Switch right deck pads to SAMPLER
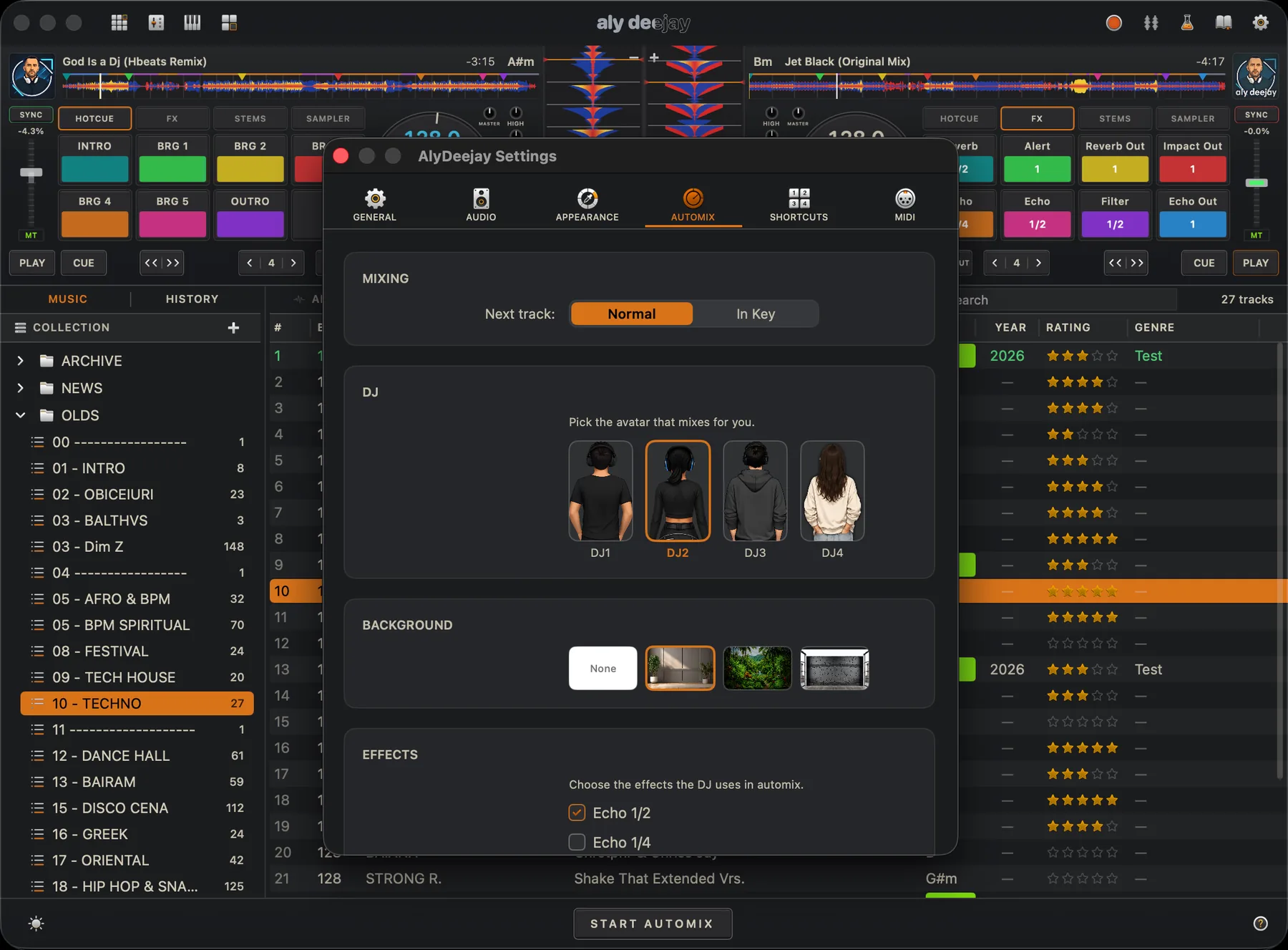This screenshot has width=1288, height=950. pos(1192,118)
